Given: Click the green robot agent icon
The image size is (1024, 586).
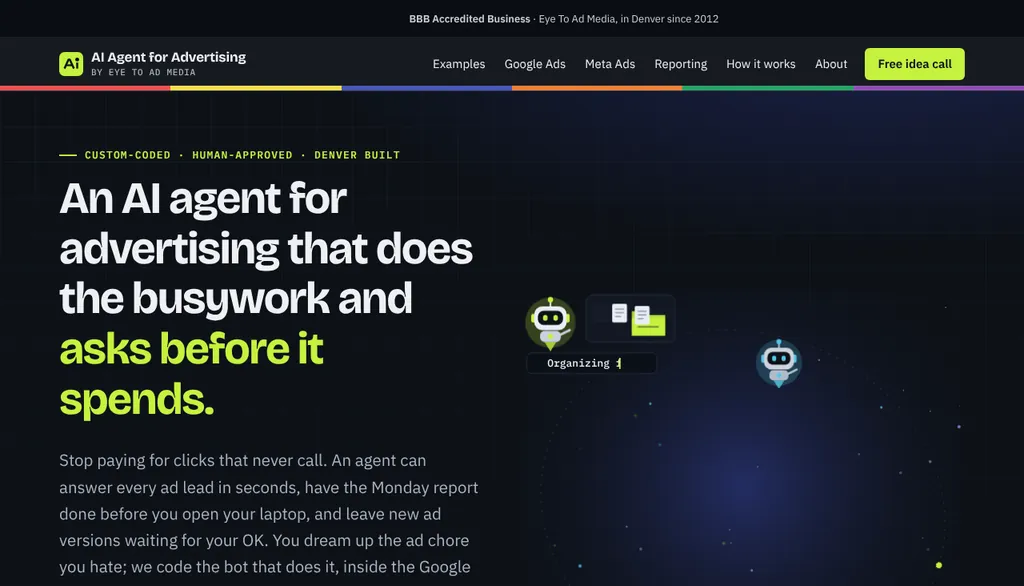Looking at the screenshot, I should [x=551, y=323].
